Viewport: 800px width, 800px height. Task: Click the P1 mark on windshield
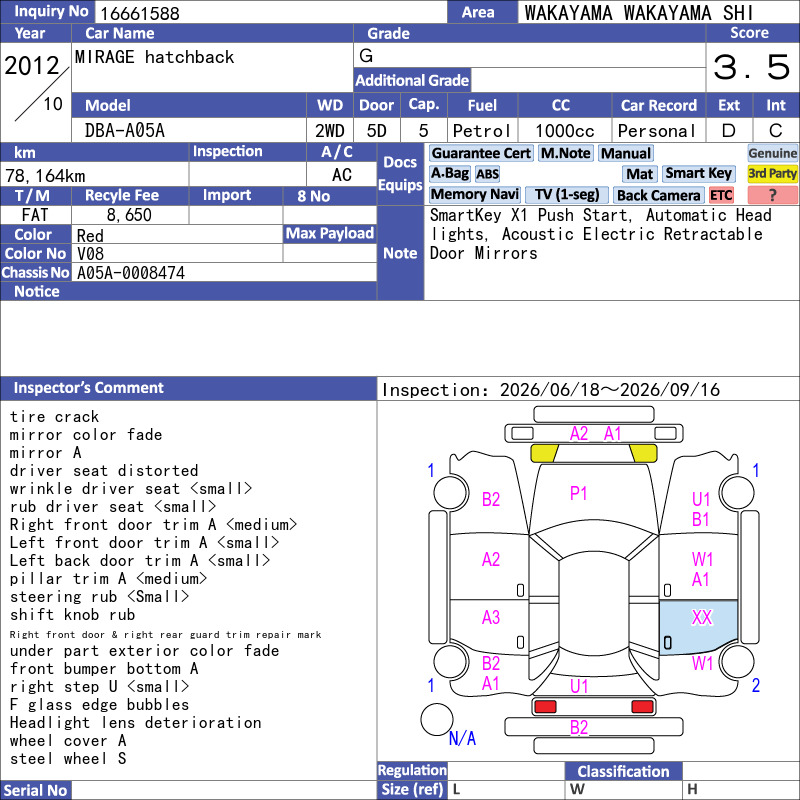tap(578, 493)
